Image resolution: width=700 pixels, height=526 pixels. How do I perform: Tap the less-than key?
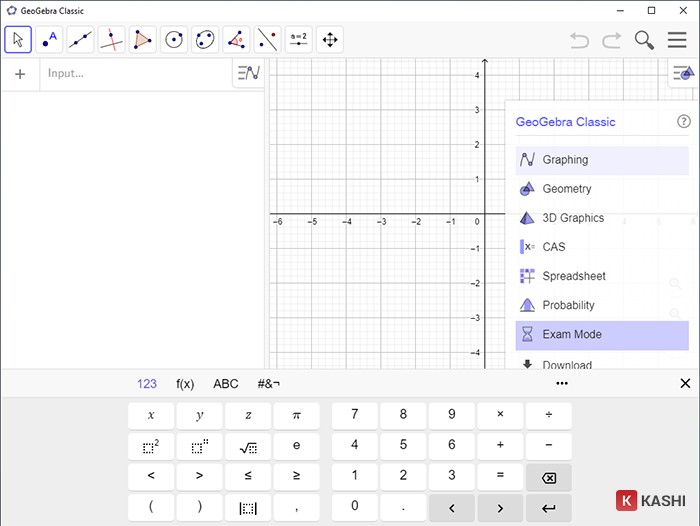pyautogui.click(x=151, y=476)
